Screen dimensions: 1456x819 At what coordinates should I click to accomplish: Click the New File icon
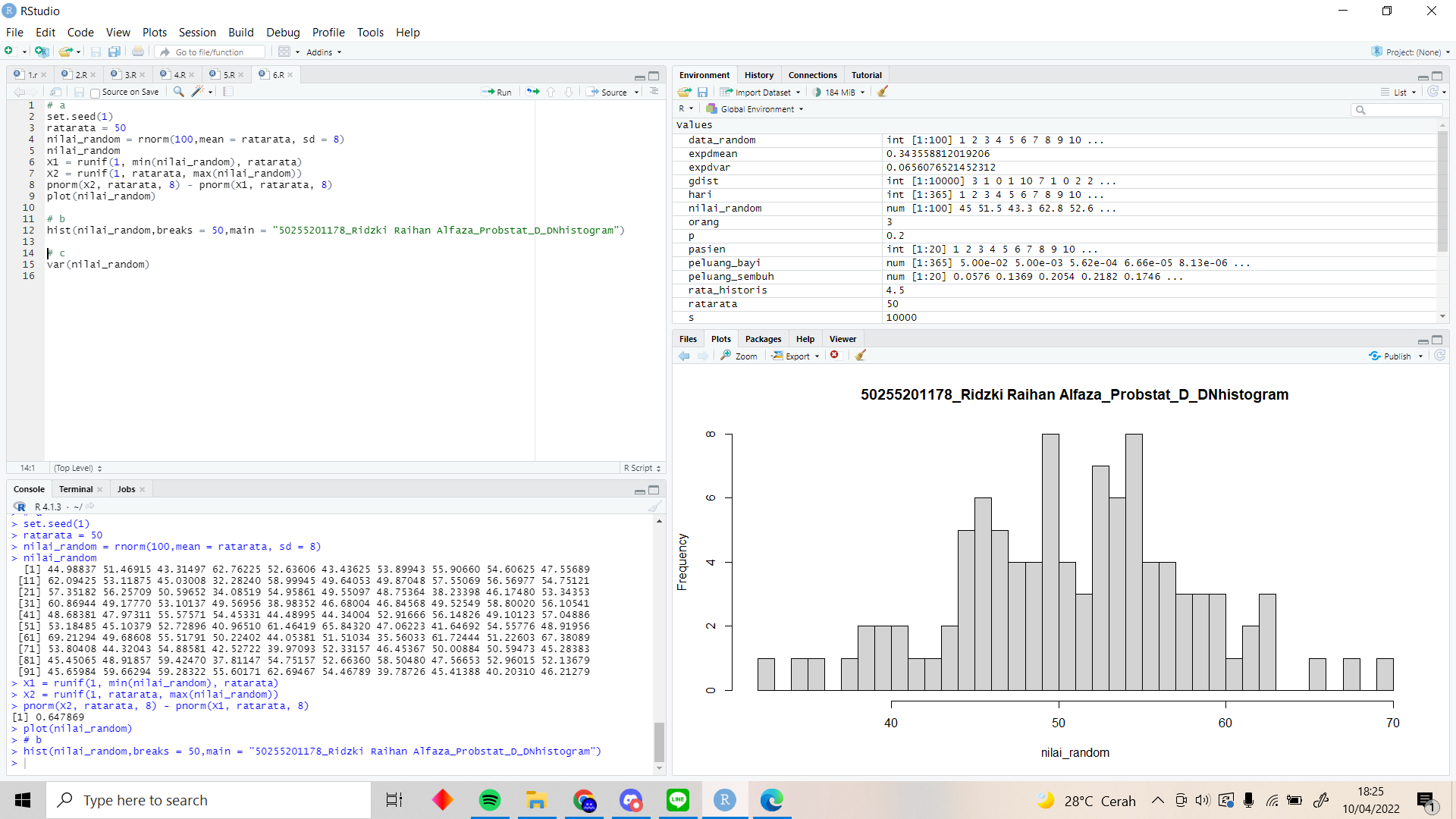click(x=10, y=52)
